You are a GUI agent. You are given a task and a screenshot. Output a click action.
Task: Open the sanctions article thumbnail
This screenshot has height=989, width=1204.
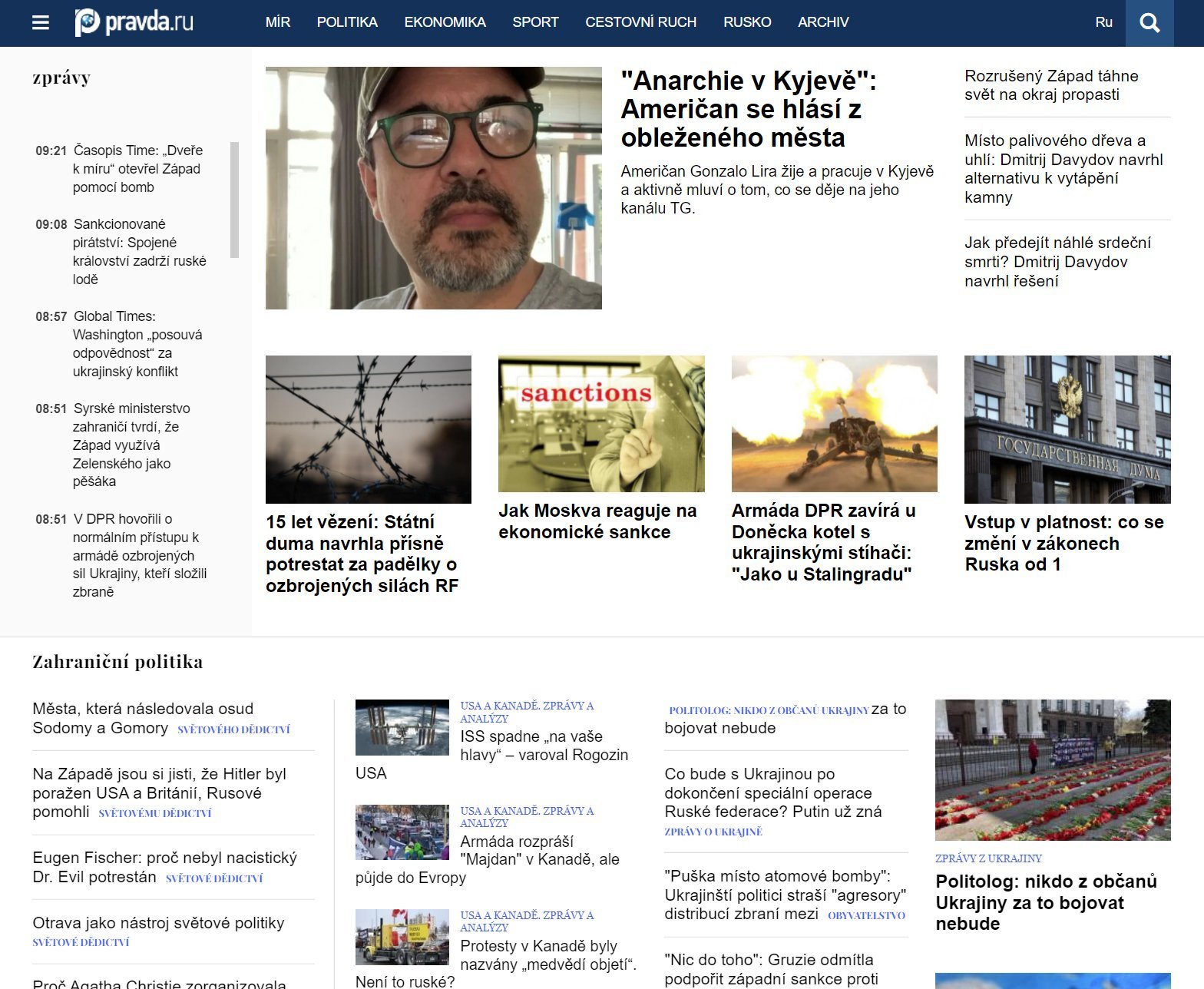pyautogui.click(x=601, y=424)
